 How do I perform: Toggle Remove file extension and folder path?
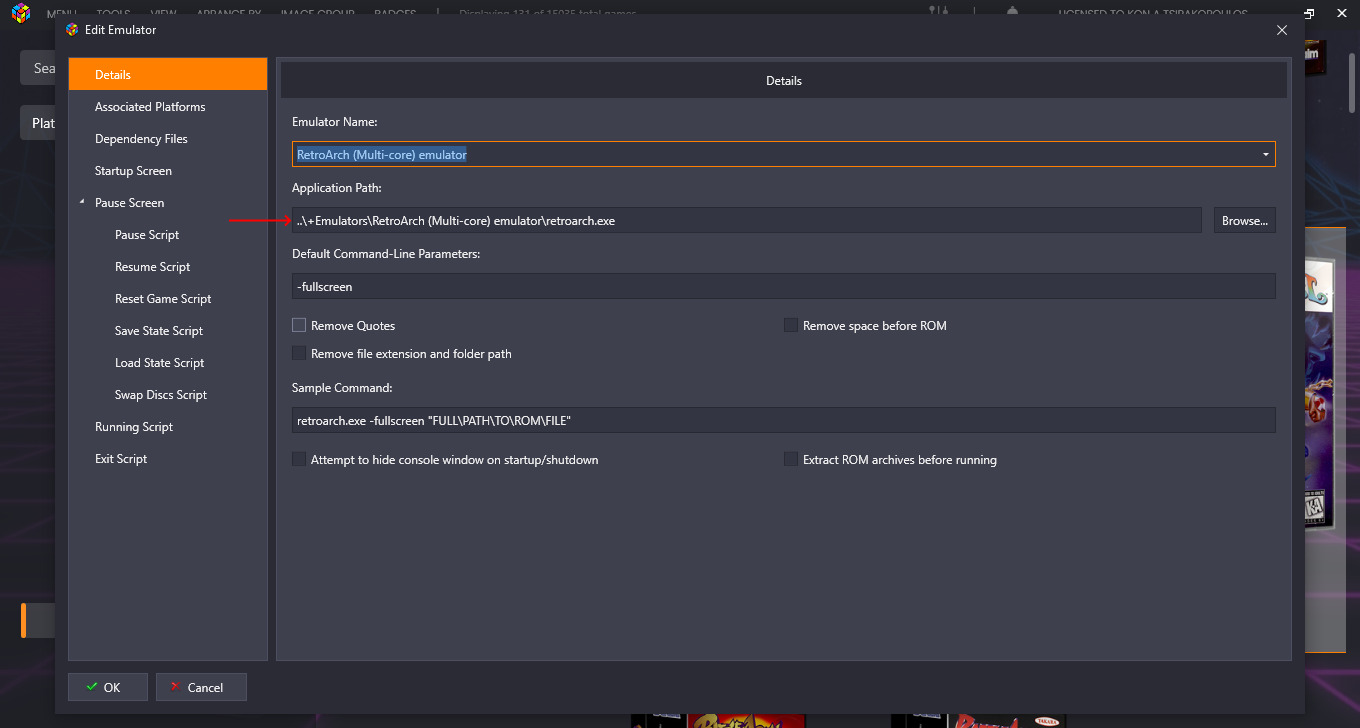click(x=299, y=353)
